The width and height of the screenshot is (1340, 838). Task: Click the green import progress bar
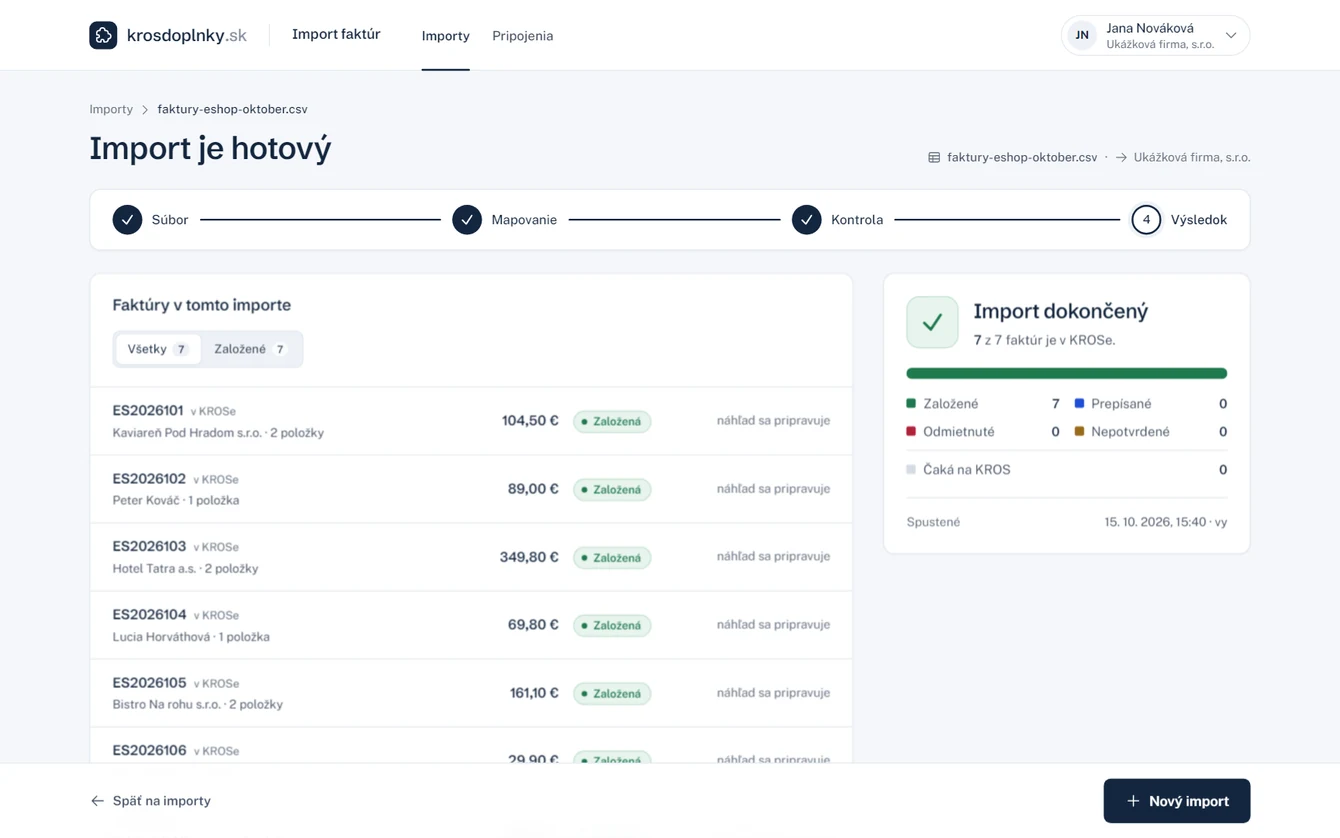coord(1067,373)
